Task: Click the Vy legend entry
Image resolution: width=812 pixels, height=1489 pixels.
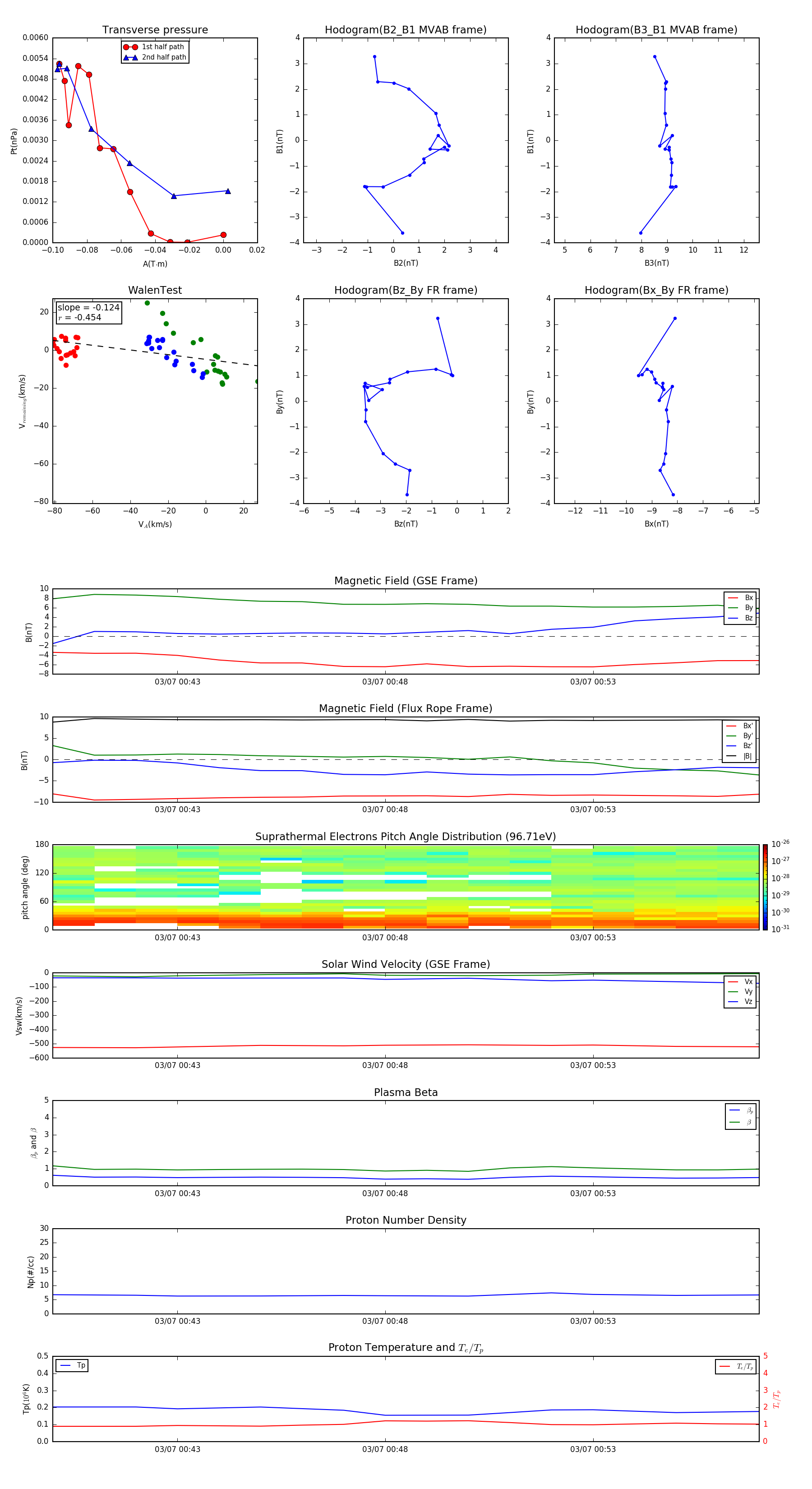Action: [740, 991]
